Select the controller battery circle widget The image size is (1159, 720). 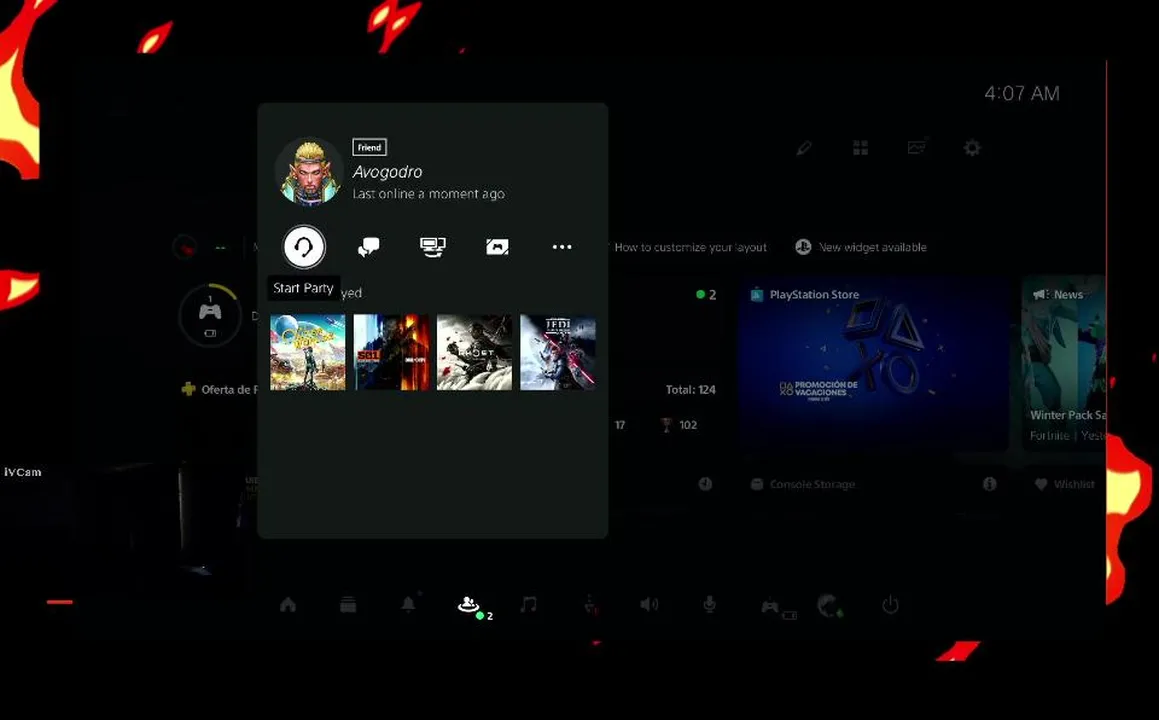[210, 314]
